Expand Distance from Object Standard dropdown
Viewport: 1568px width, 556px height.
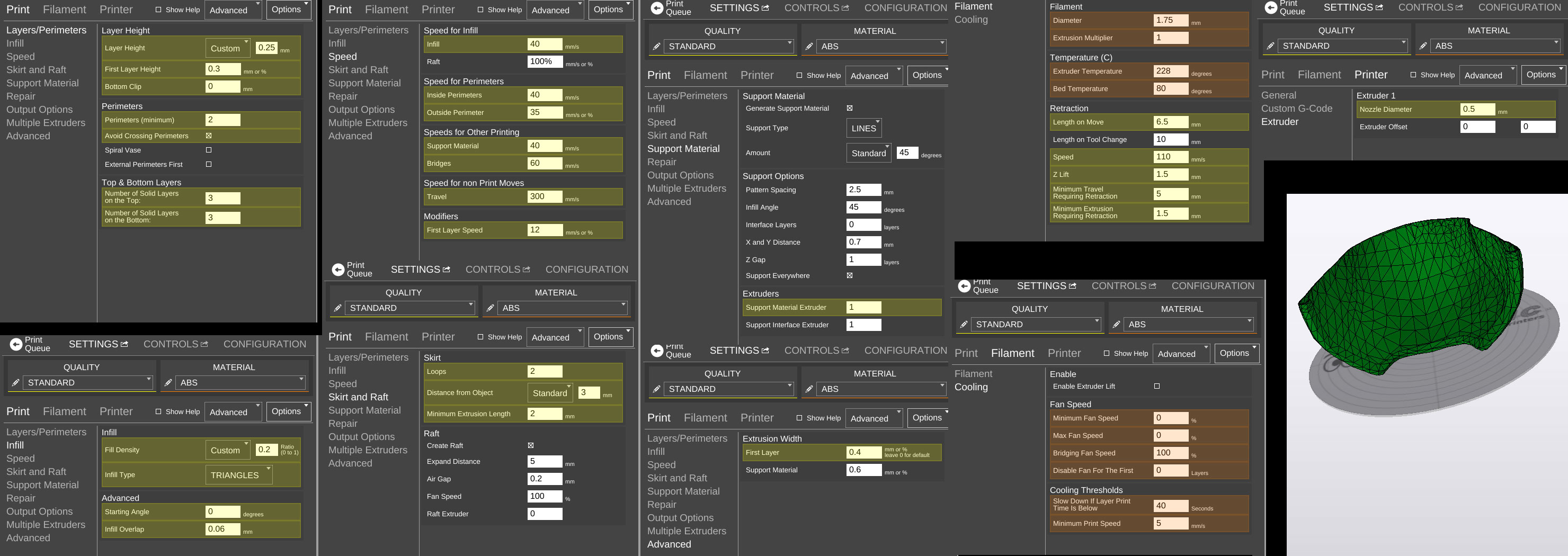(x=550, y=393)
